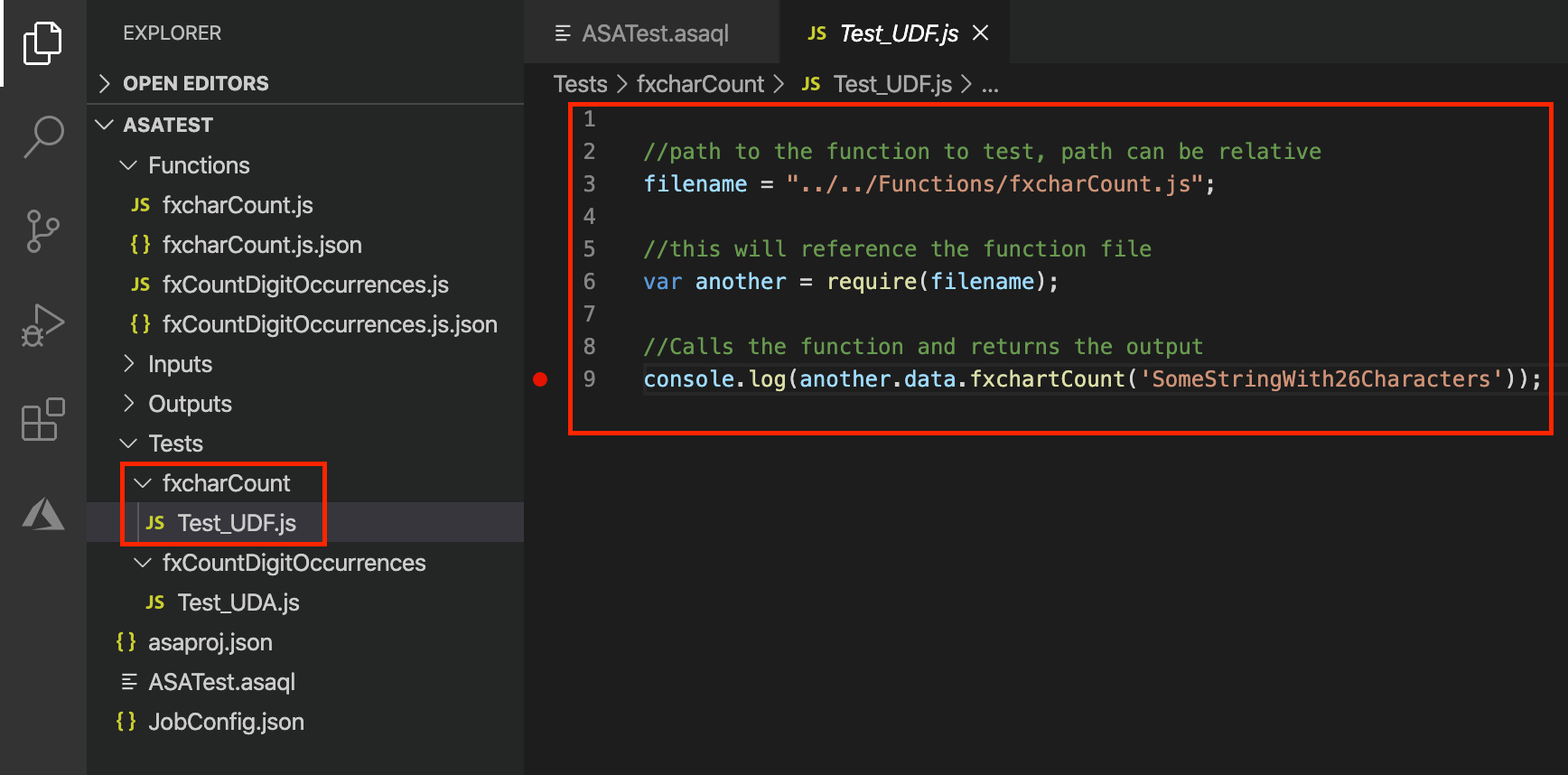
Task: Open the Explorer view in activity bar
Action: 42,43
